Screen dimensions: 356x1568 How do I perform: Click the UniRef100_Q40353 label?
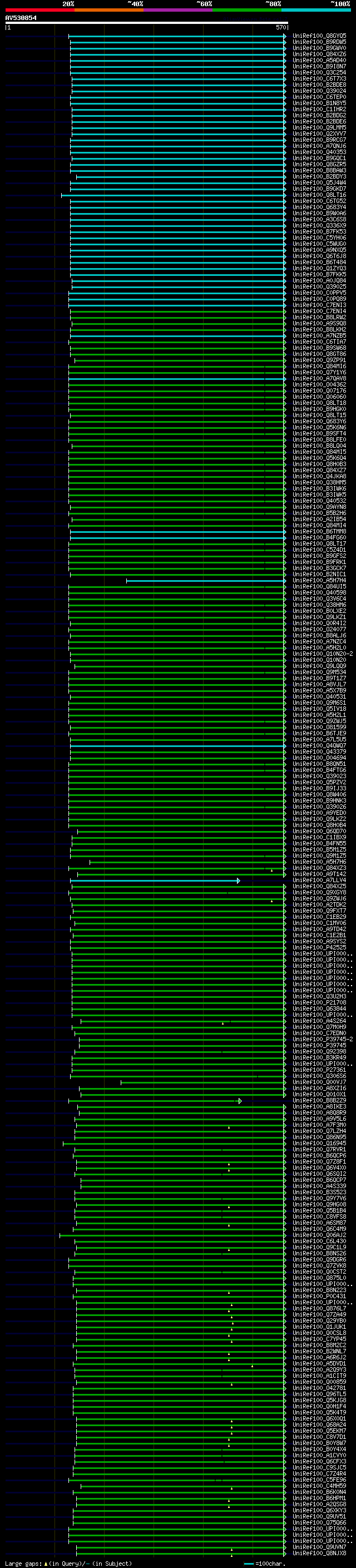pyautogui.click(x=319, y=152)
